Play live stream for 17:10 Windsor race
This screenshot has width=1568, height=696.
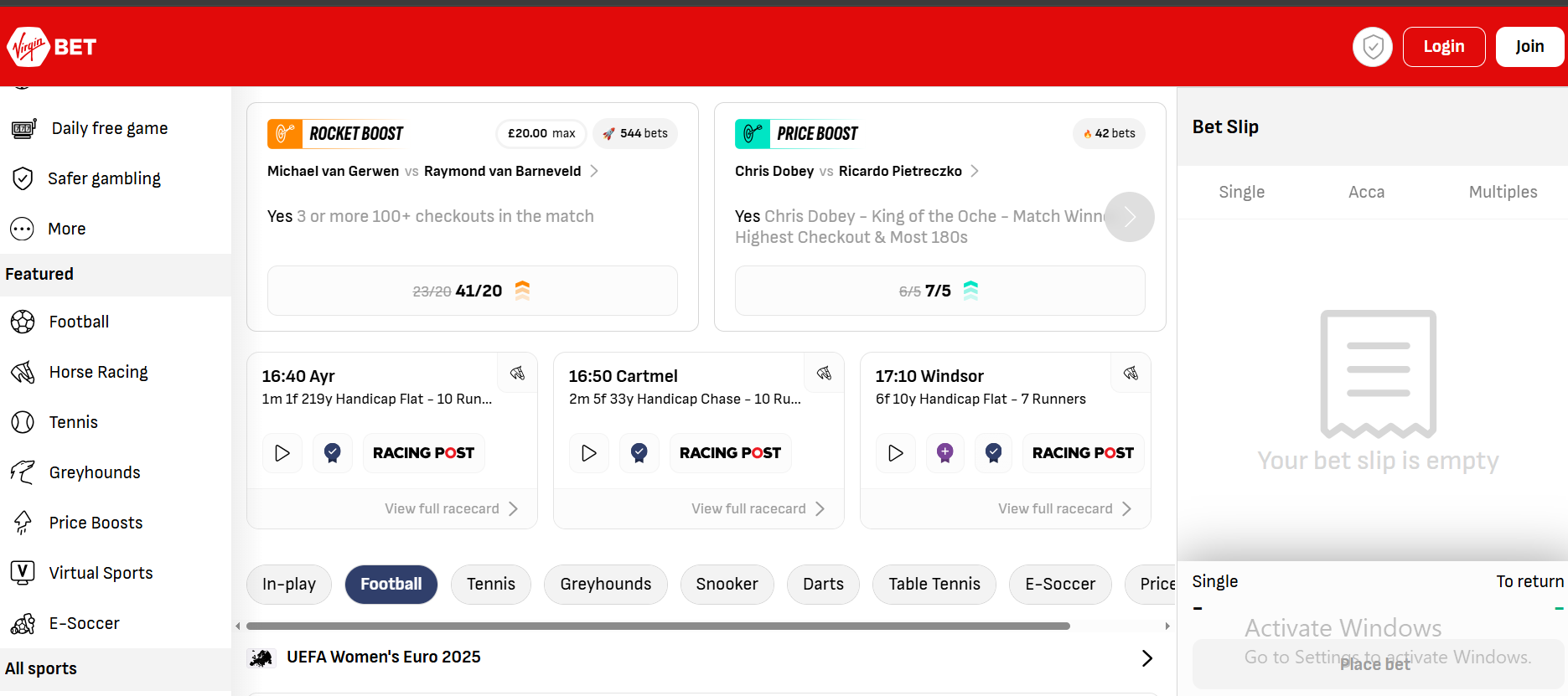(896, 453)
